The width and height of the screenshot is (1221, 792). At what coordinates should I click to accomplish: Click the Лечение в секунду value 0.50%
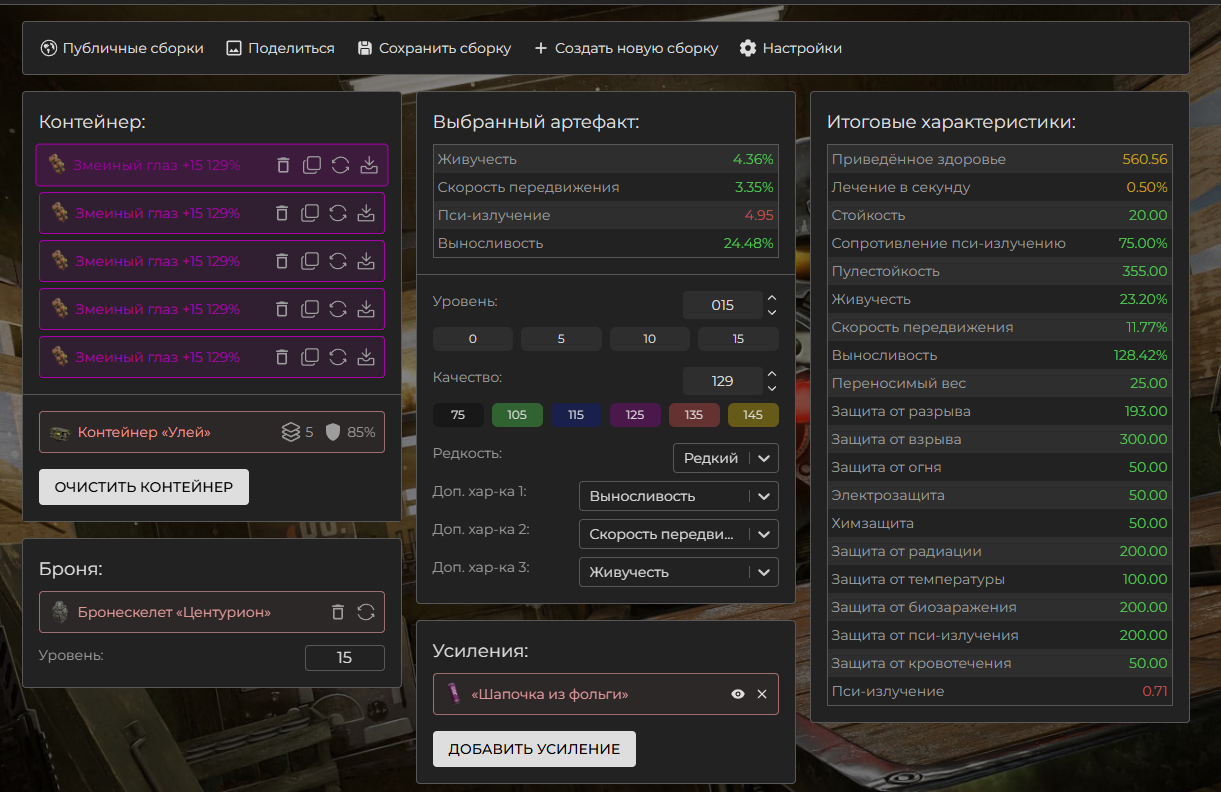coord(1147,187)
